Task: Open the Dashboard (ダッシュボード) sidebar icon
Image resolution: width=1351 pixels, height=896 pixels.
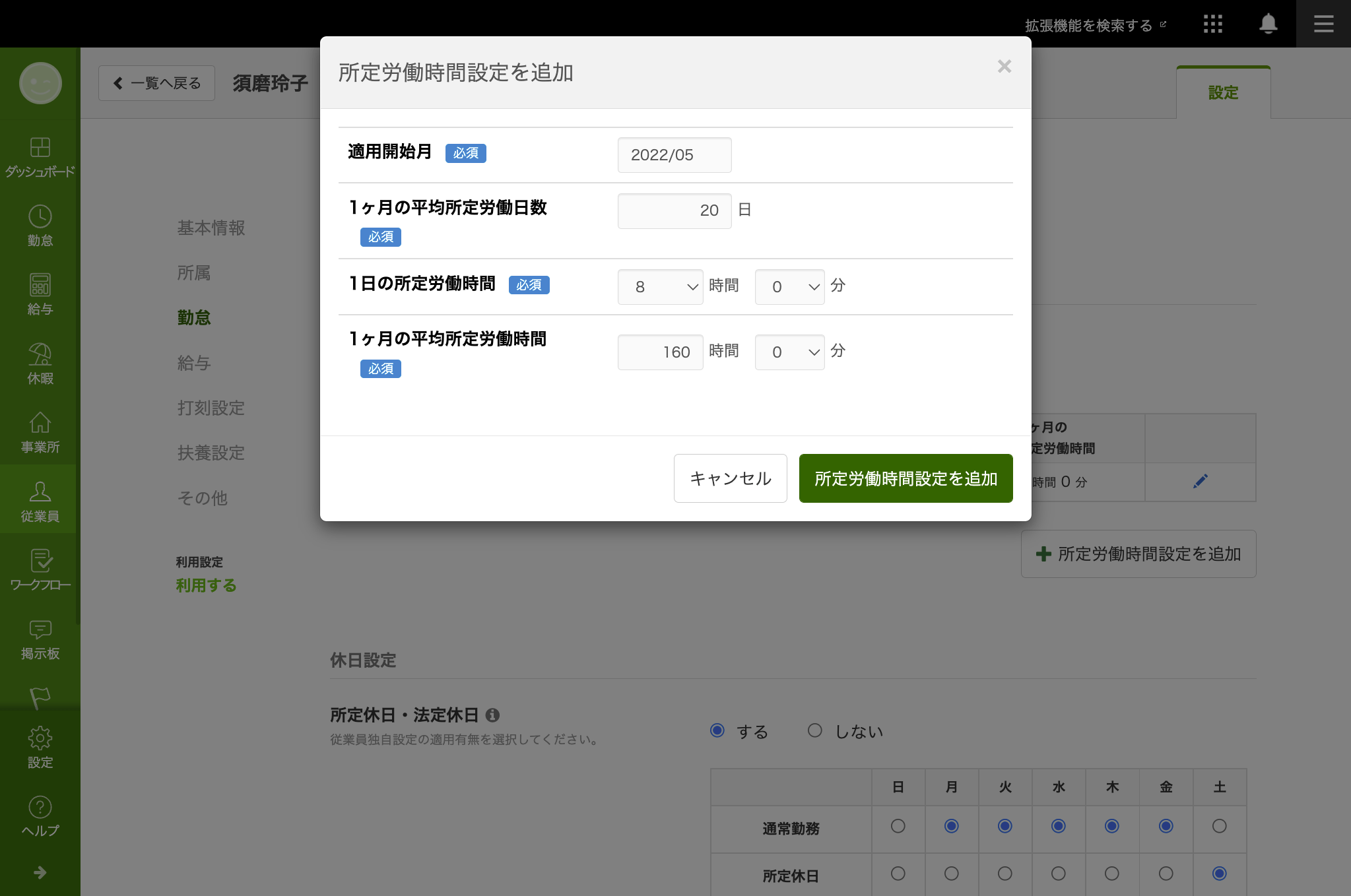Action: 40,157
